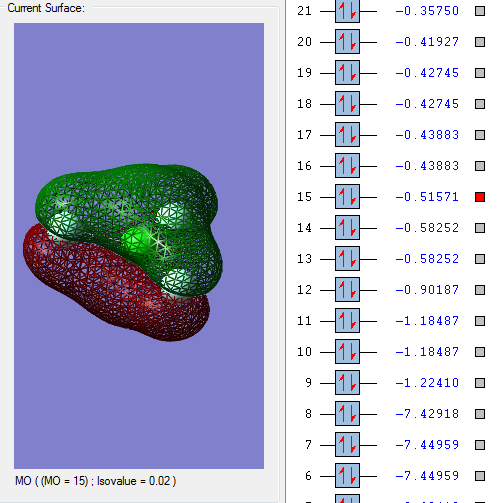Click the occupancy box for orbital 18

point(347,104)
